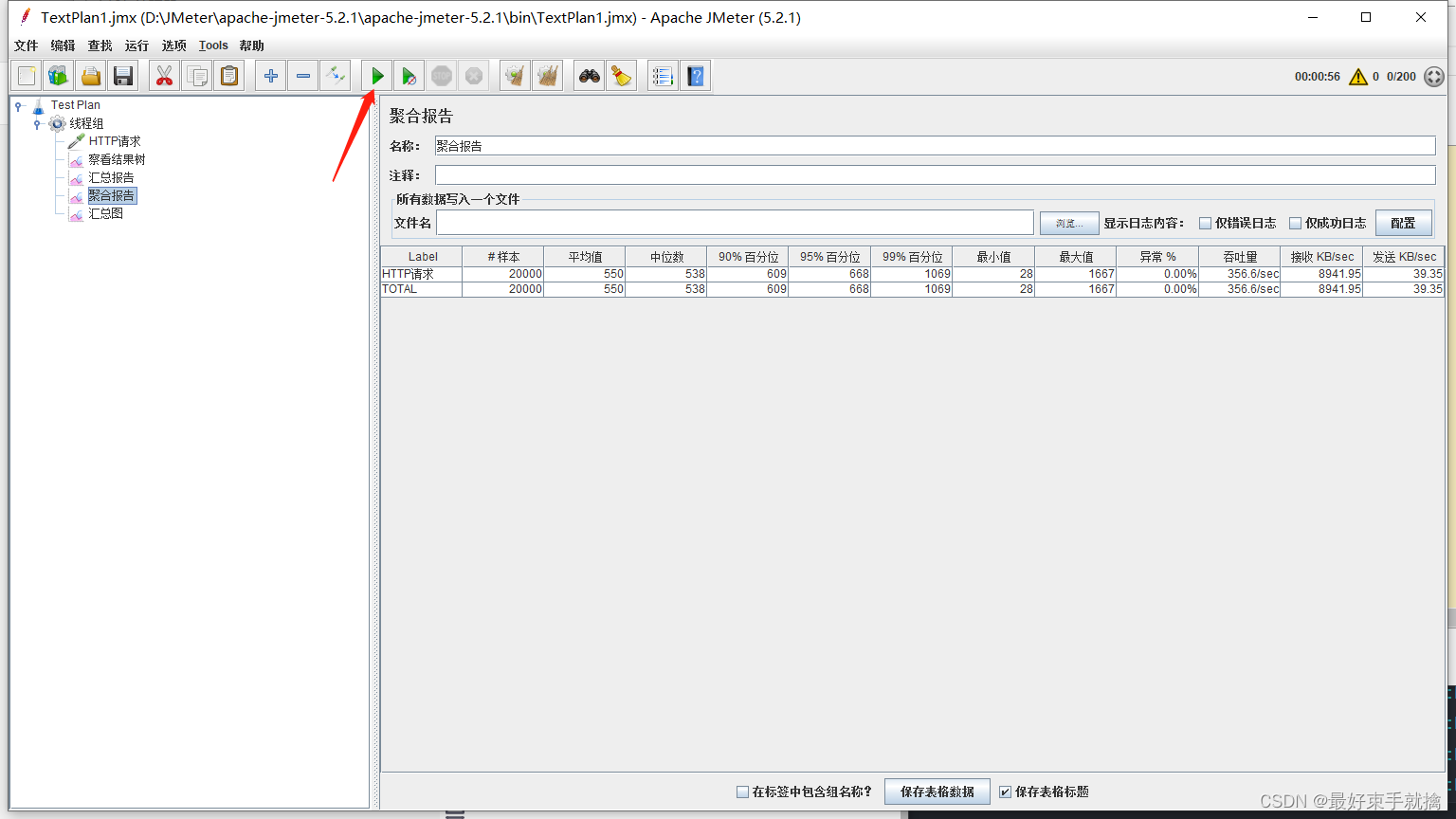Click the greyed Stop icon

click(x=442, y=76)
